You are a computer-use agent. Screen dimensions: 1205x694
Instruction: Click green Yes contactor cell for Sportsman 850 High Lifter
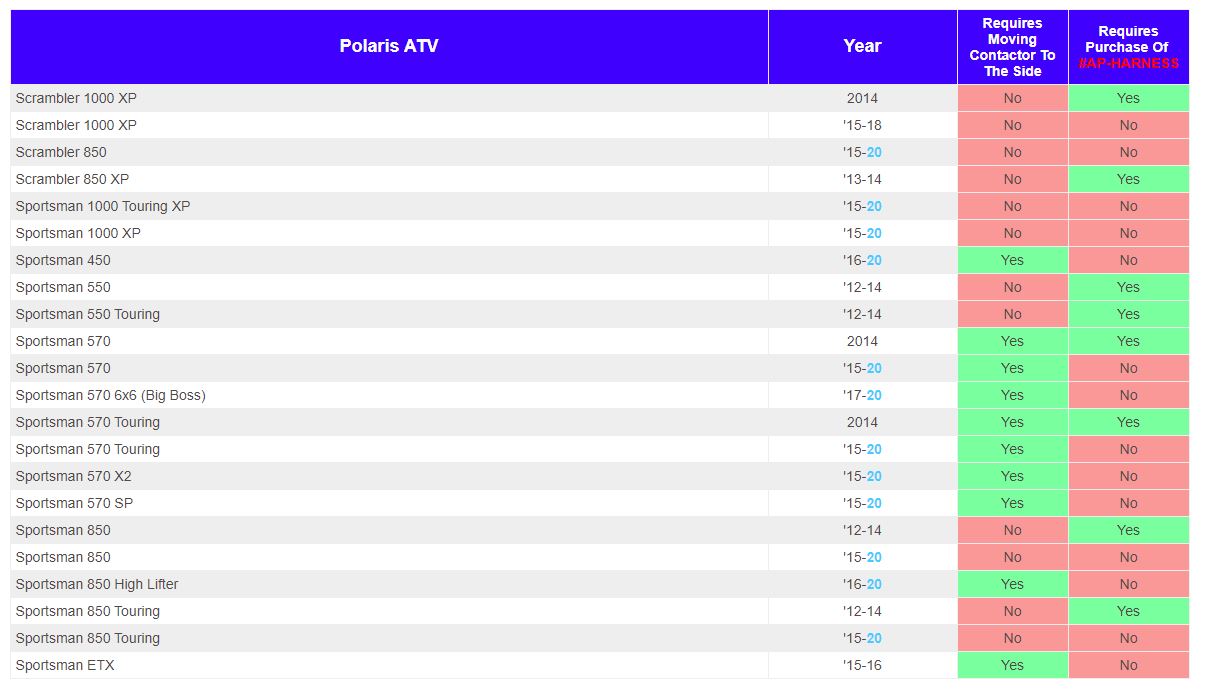tap(1012, 584)
